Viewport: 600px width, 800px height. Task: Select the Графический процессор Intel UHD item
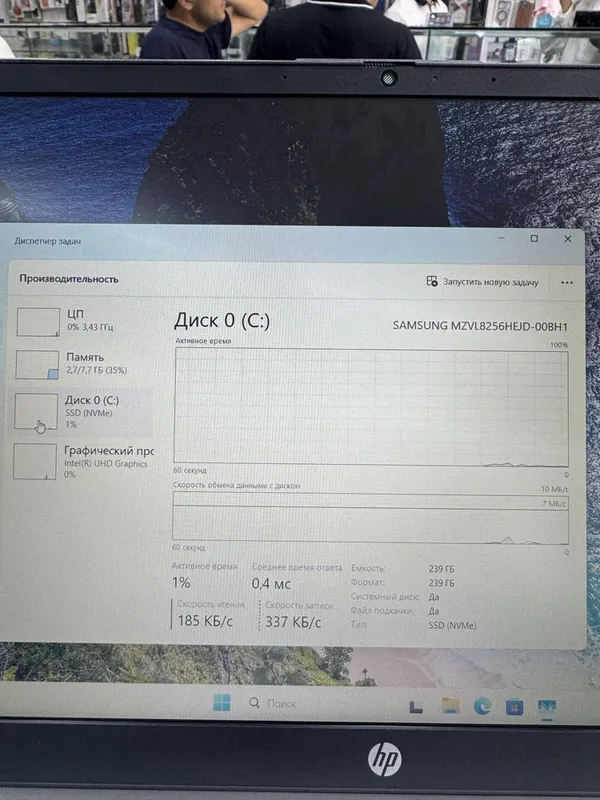pyautogui.click(x=82, y=462)
